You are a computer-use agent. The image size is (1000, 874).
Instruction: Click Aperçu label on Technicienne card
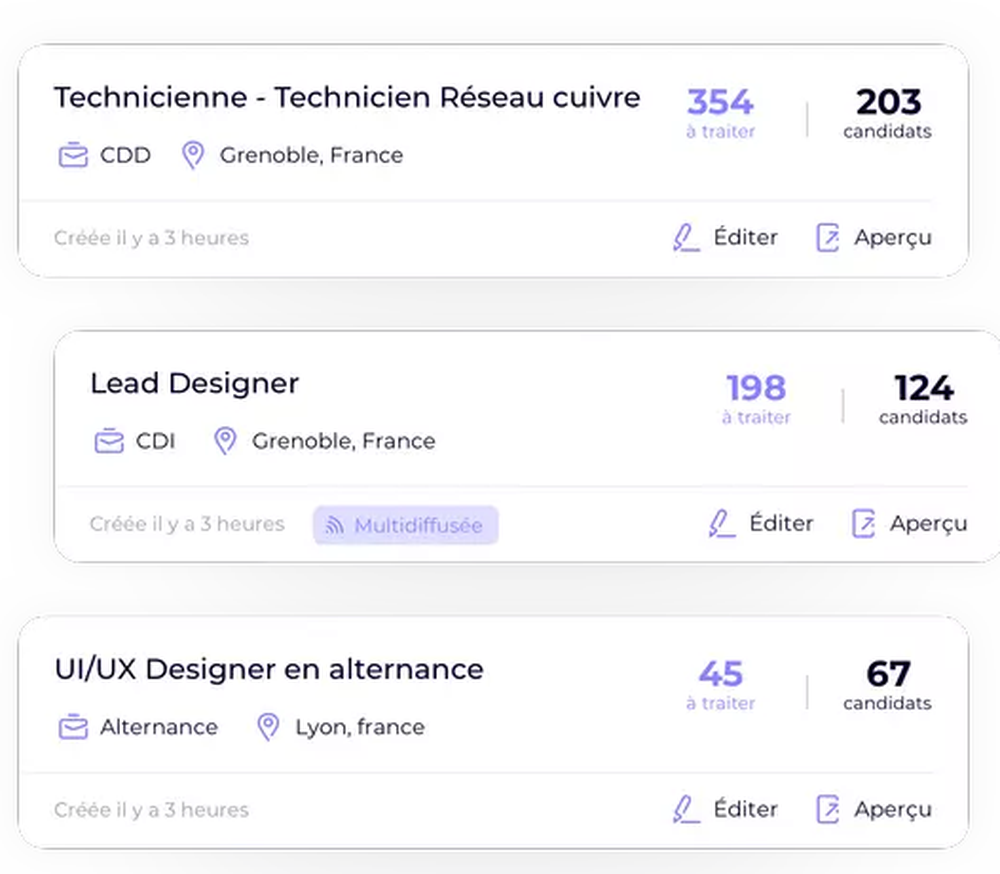[893, 237]
